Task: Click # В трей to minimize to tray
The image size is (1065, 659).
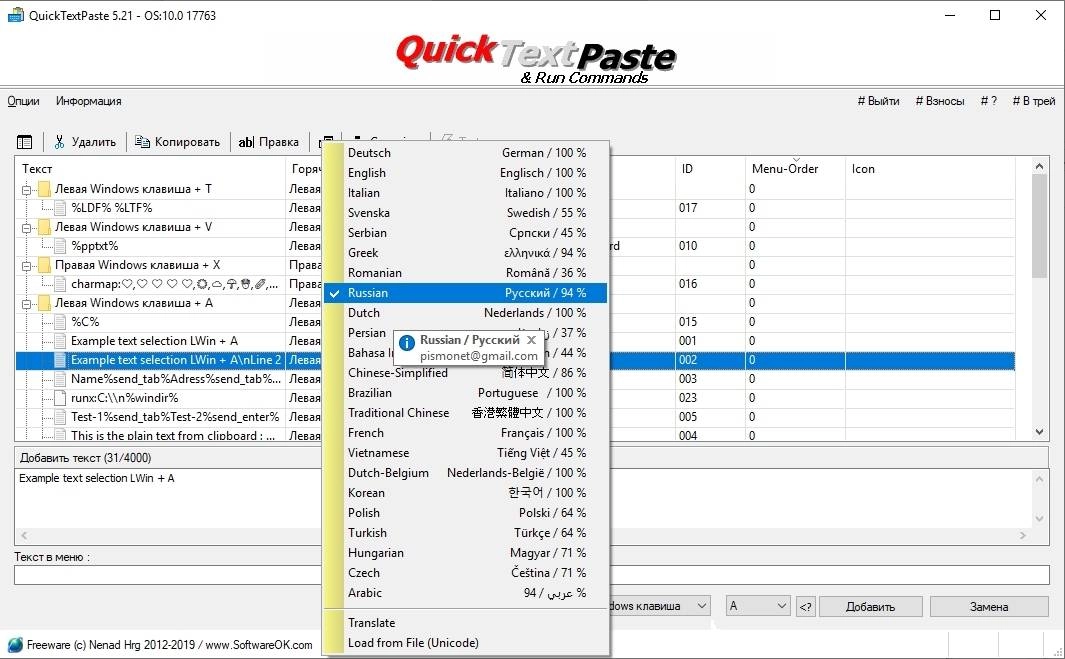Action: click(1034, 101)
